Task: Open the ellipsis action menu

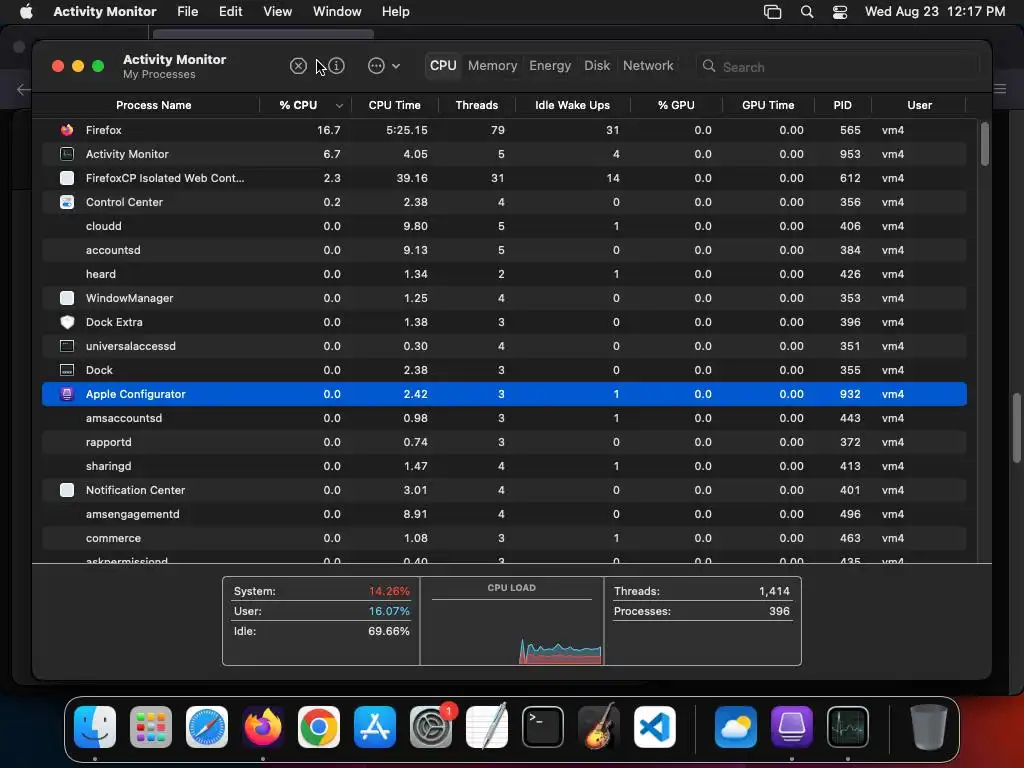Action: (383, 66)
